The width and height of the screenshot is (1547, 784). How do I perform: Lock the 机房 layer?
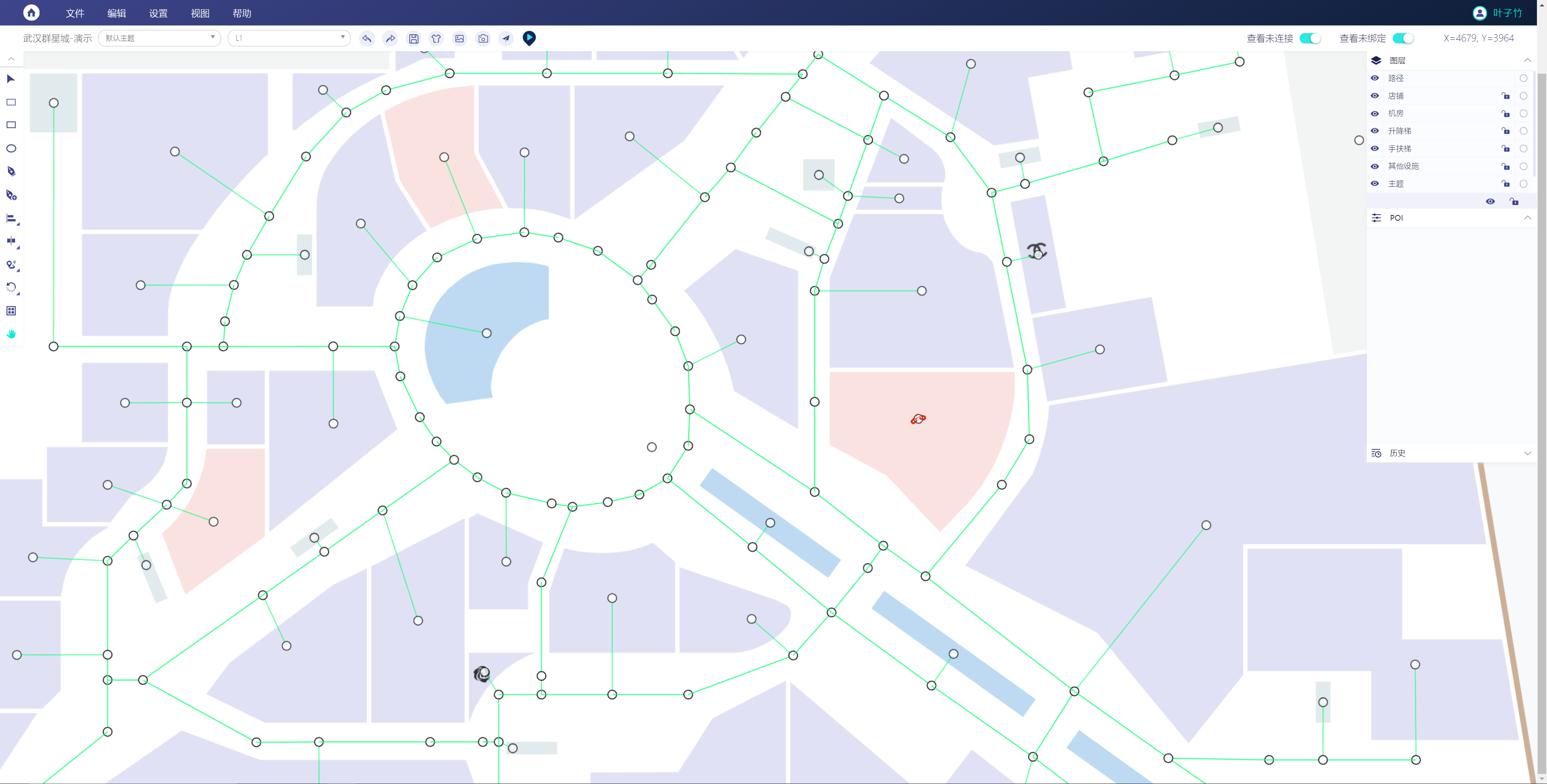pyautogui.click(x=1506, y=114)
